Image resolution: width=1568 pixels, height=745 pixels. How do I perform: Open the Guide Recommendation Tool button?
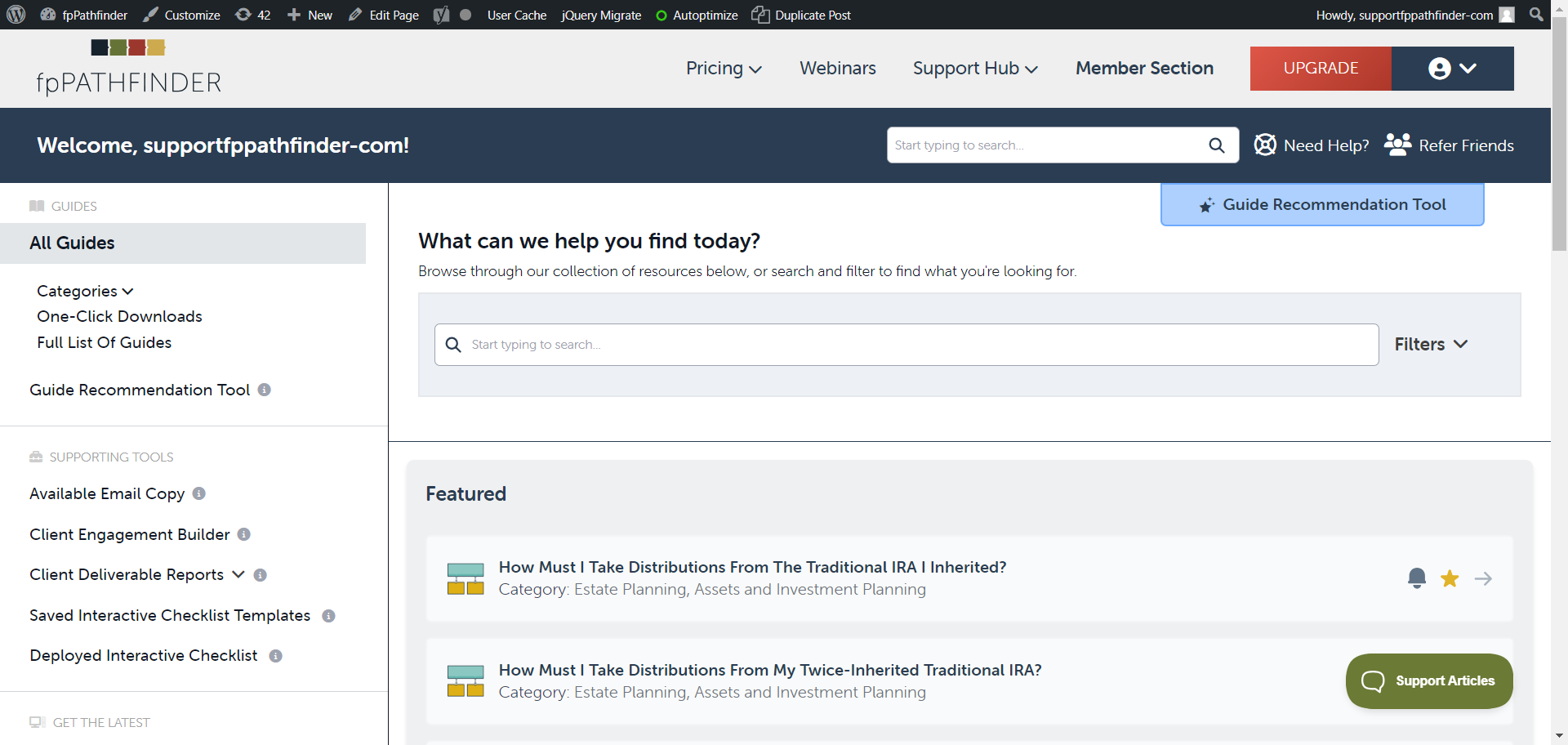pos(1321,205)
